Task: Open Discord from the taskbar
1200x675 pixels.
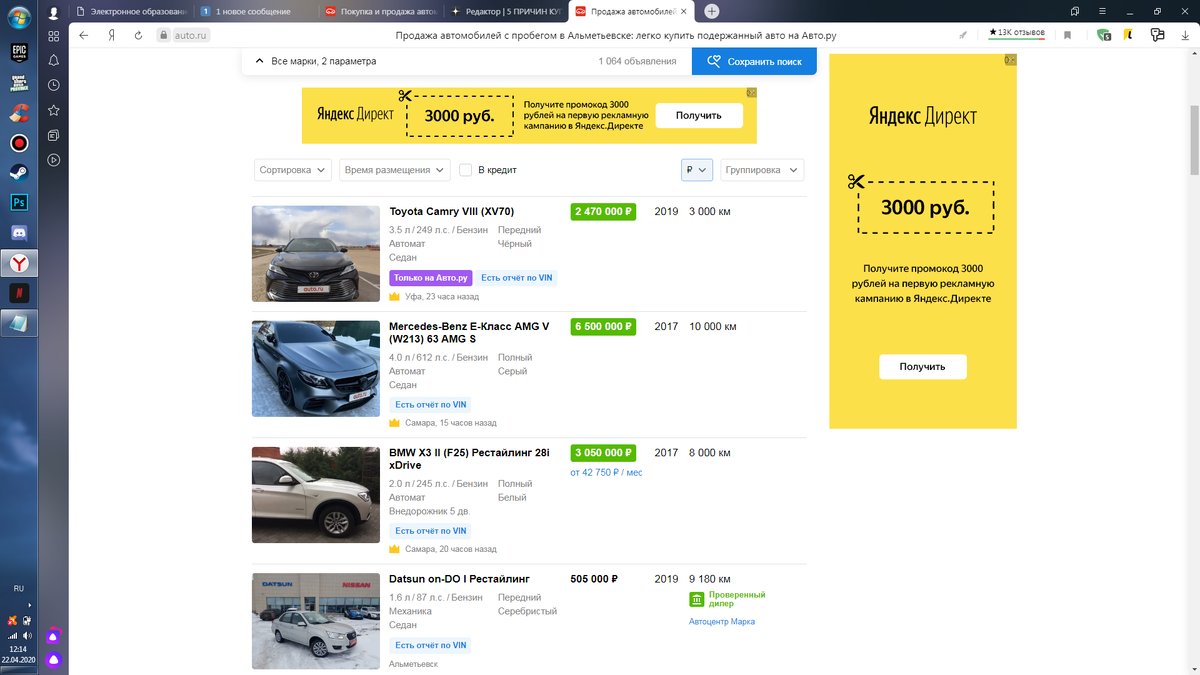Action: coord(19,232)
